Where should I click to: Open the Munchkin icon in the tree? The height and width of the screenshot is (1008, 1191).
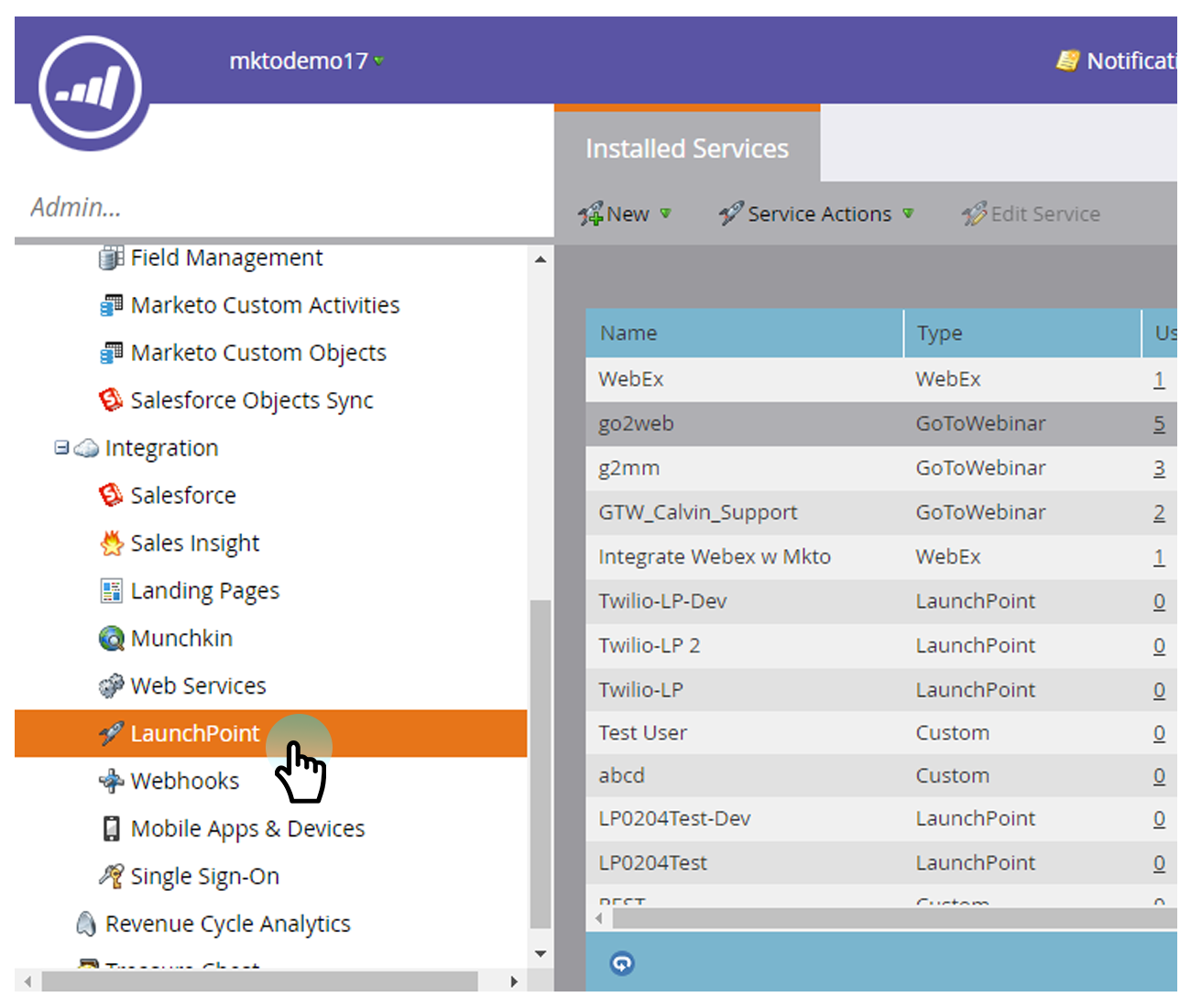click(111, 639)
